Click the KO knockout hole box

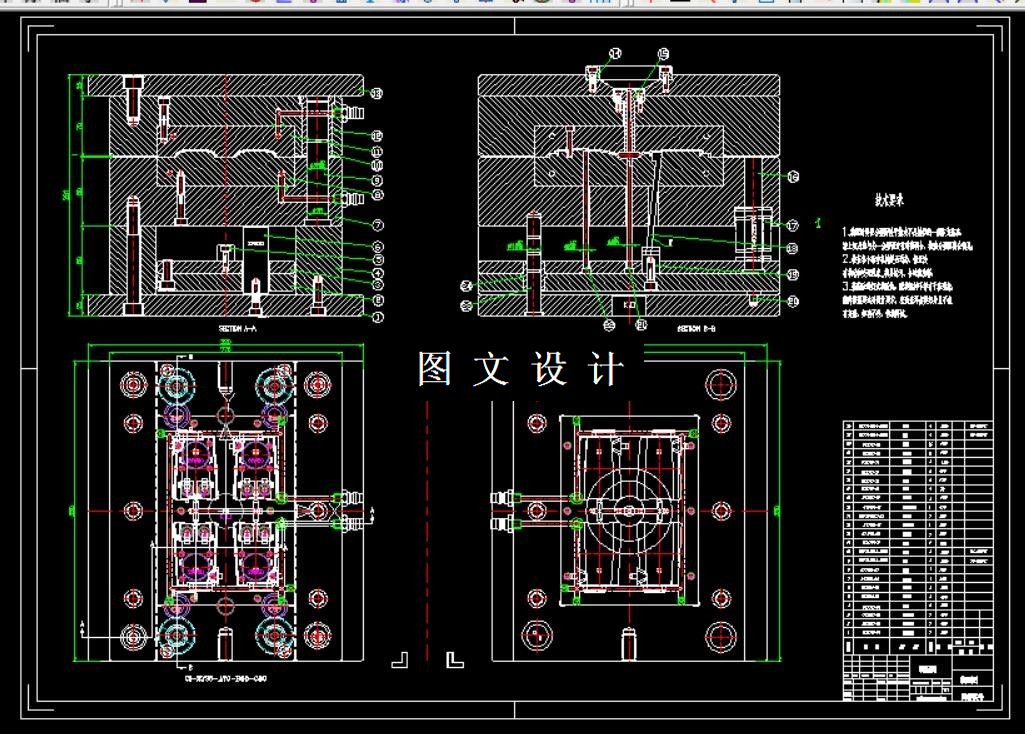coord(629,305)
